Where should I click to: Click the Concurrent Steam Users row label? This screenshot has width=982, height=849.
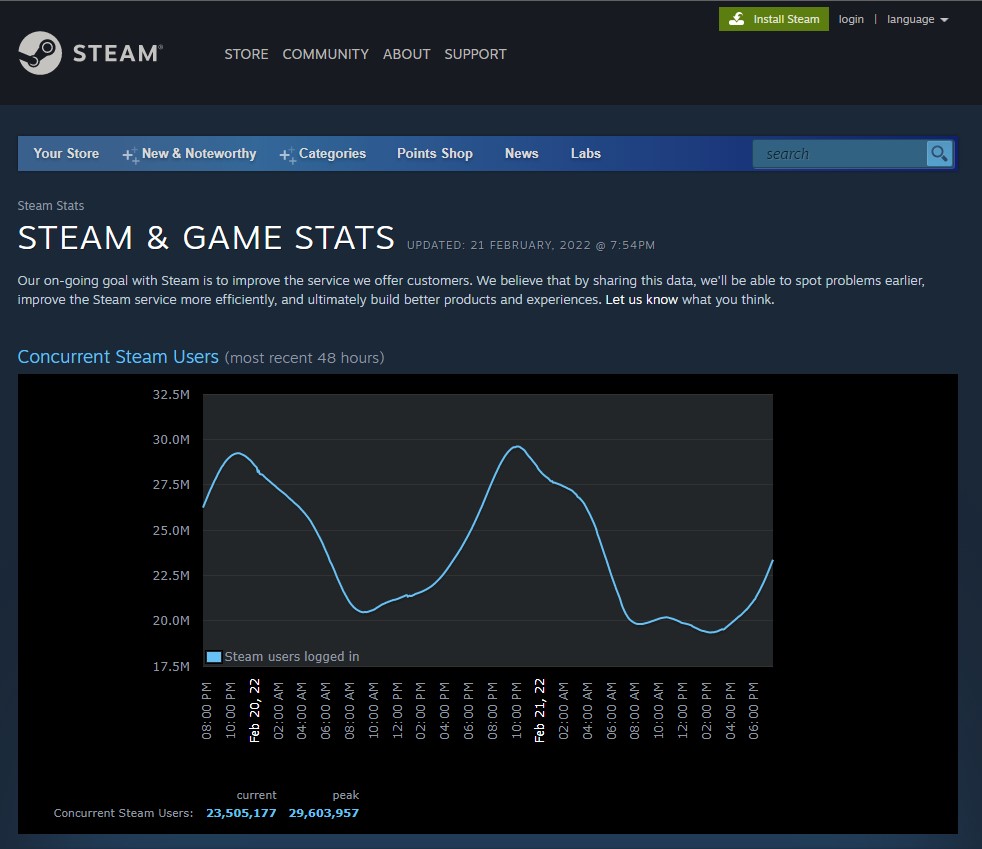pos(123,813)
